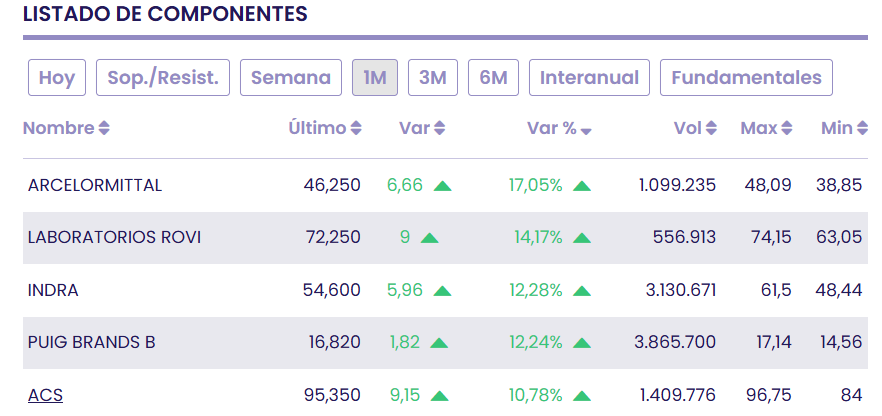Click sort arrows beside Max header
Screen dimensions: 882x416
(x=787, y=129)
